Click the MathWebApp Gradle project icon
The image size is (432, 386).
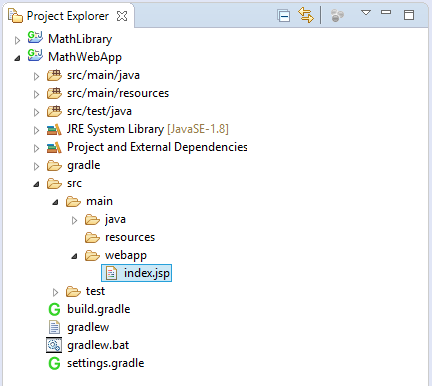pyautogui.click(x=35, y=56)
